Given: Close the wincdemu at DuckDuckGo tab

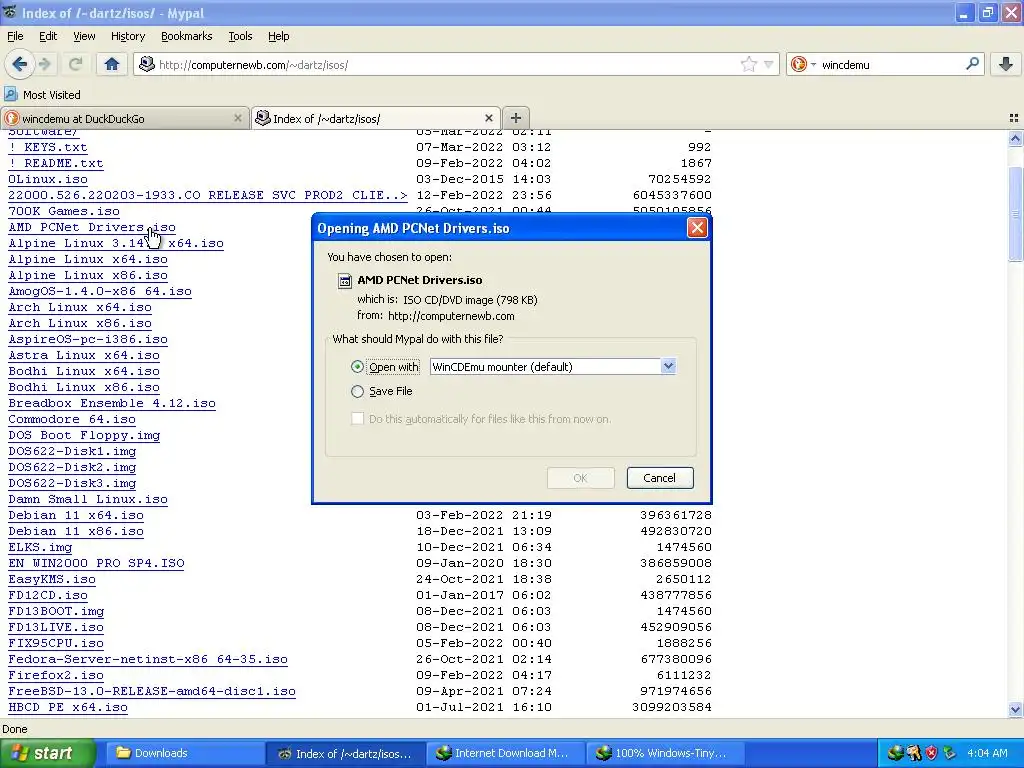Looking at the screenshot, I should [238, 118].
